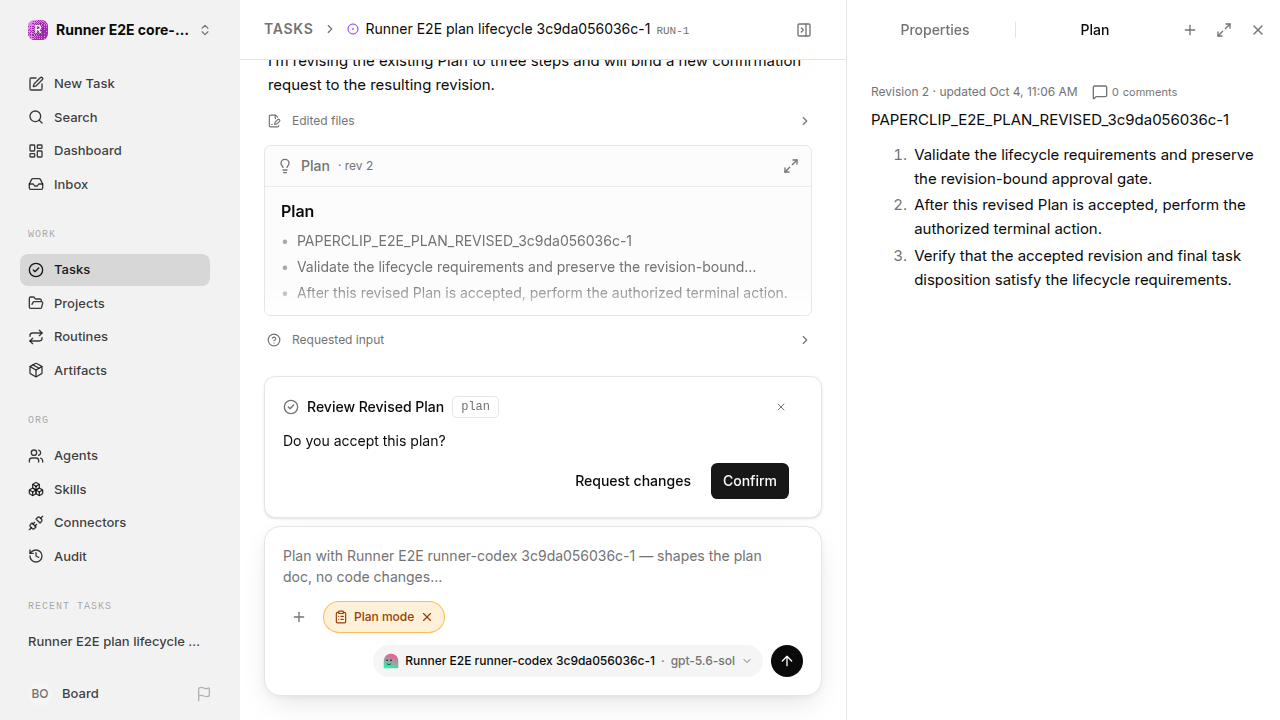Open the runner-codex model selector dropdown
The width and height of the screenshot is (1280, 720).
pos(568,661)
